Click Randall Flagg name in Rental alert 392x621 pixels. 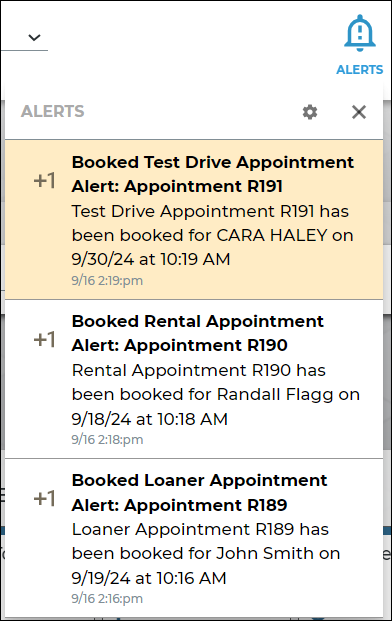pos(275,394)
